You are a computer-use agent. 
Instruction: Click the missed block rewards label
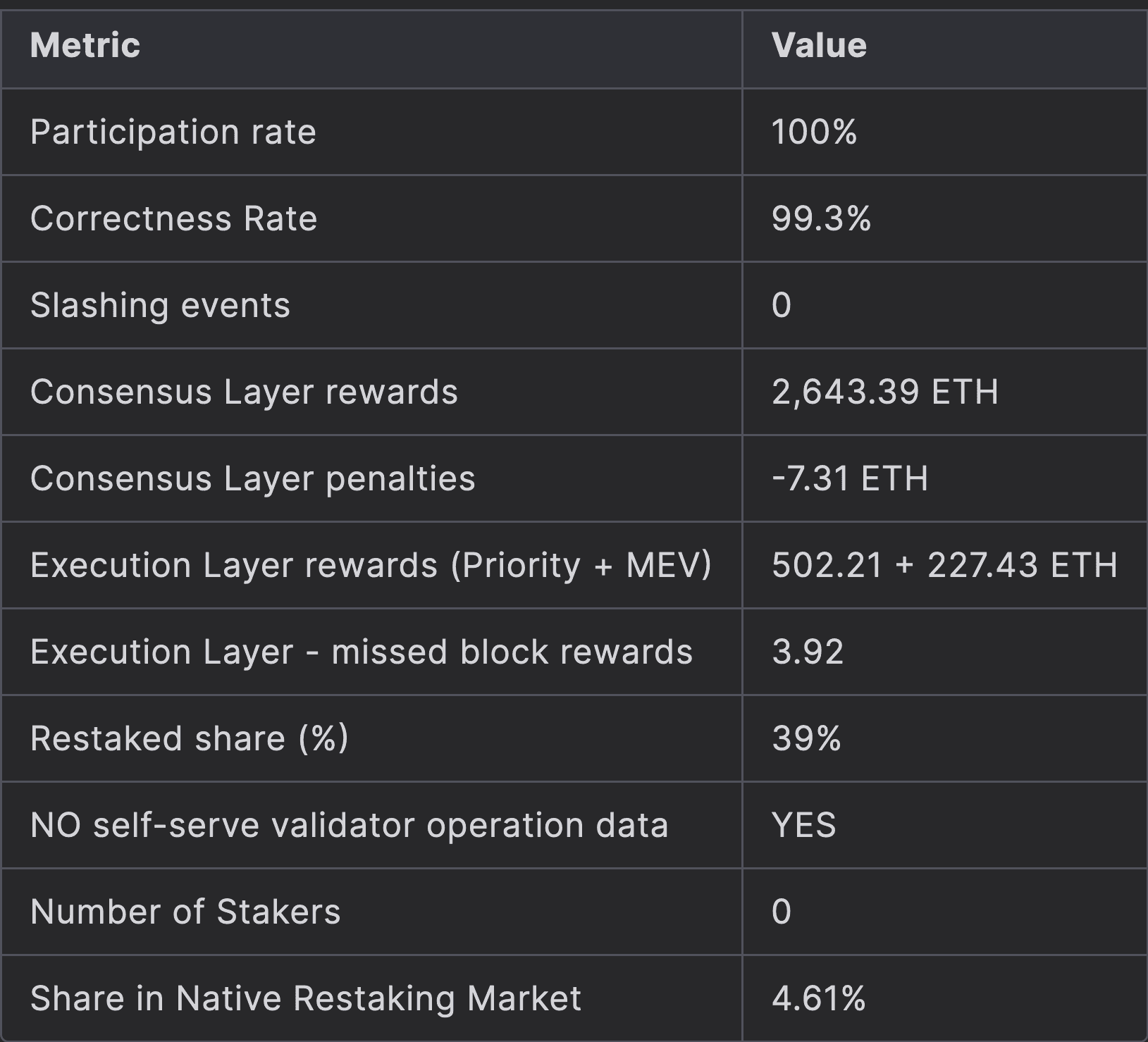pyautogui.click(x=362, y=652)
